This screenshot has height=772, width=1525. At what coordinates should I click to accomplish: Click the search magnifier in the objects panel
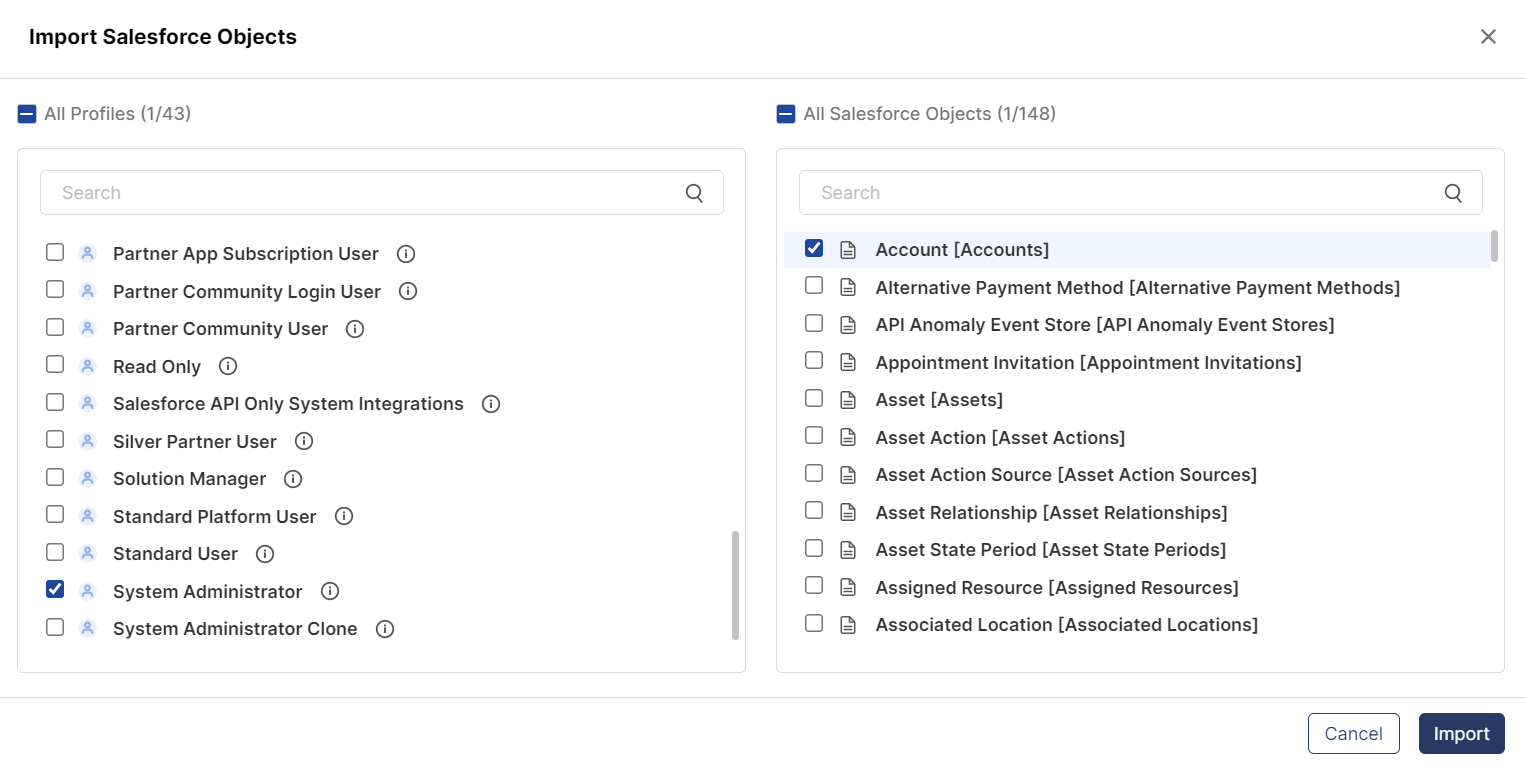coord(1454,193)
